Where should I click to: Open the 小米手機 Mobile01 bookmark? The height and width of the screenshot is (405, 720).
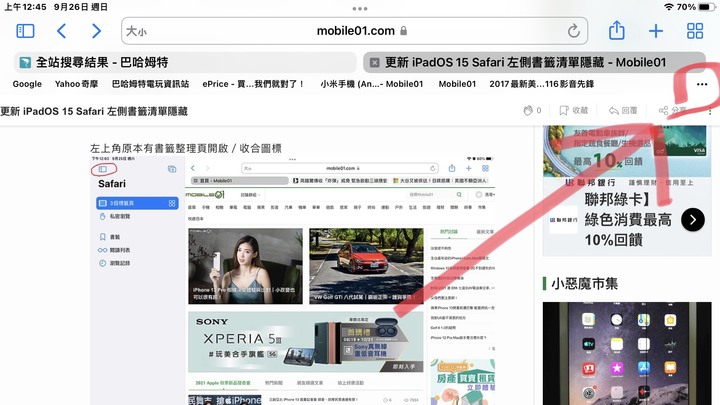click(x=371, y=84)
